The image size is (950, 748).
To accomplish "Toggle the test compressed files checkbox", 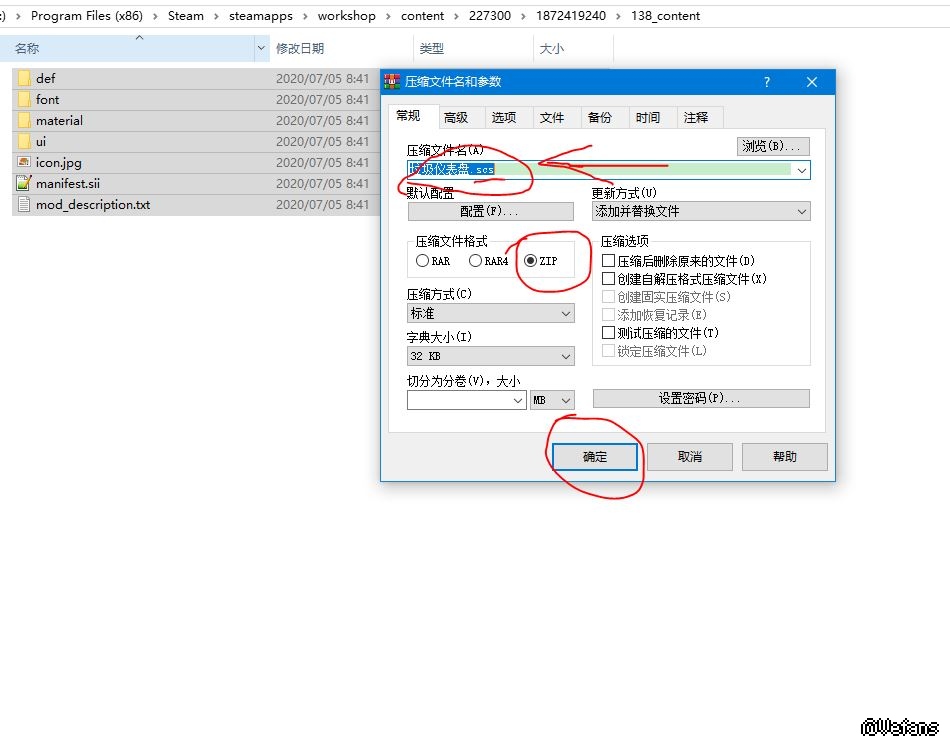I will [608, 333].
